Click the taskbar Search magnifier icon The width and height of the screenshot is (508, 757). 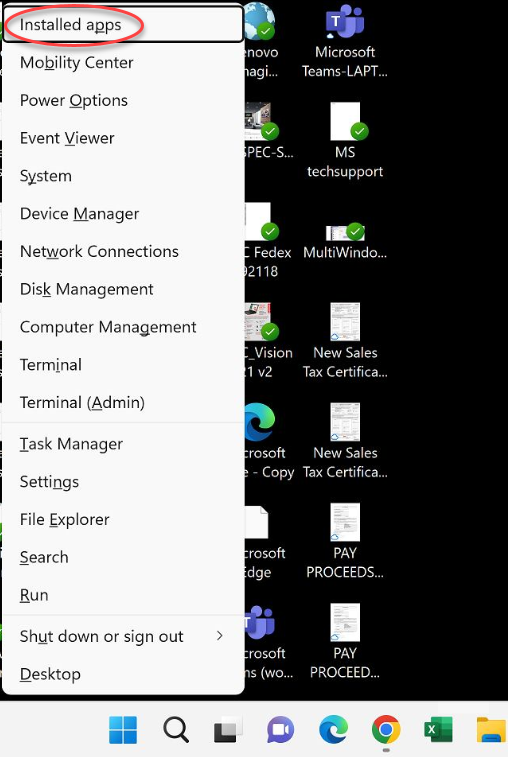point(176,729)
